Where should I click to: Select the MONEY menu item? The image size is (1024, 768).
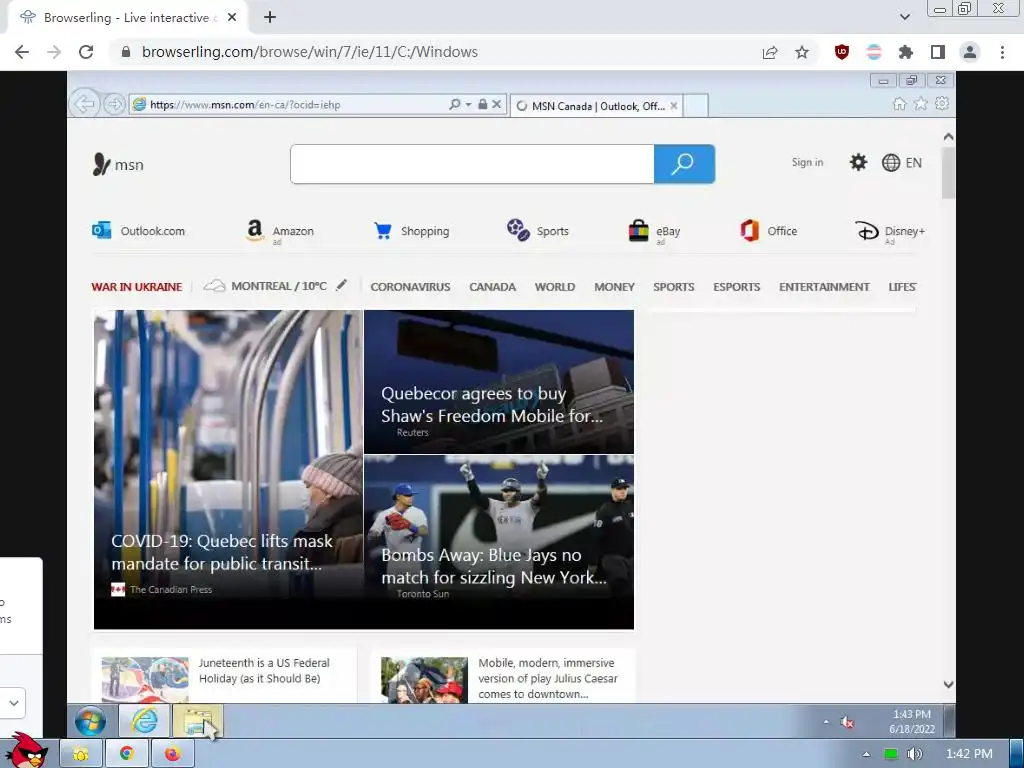[x=614, y=287]
